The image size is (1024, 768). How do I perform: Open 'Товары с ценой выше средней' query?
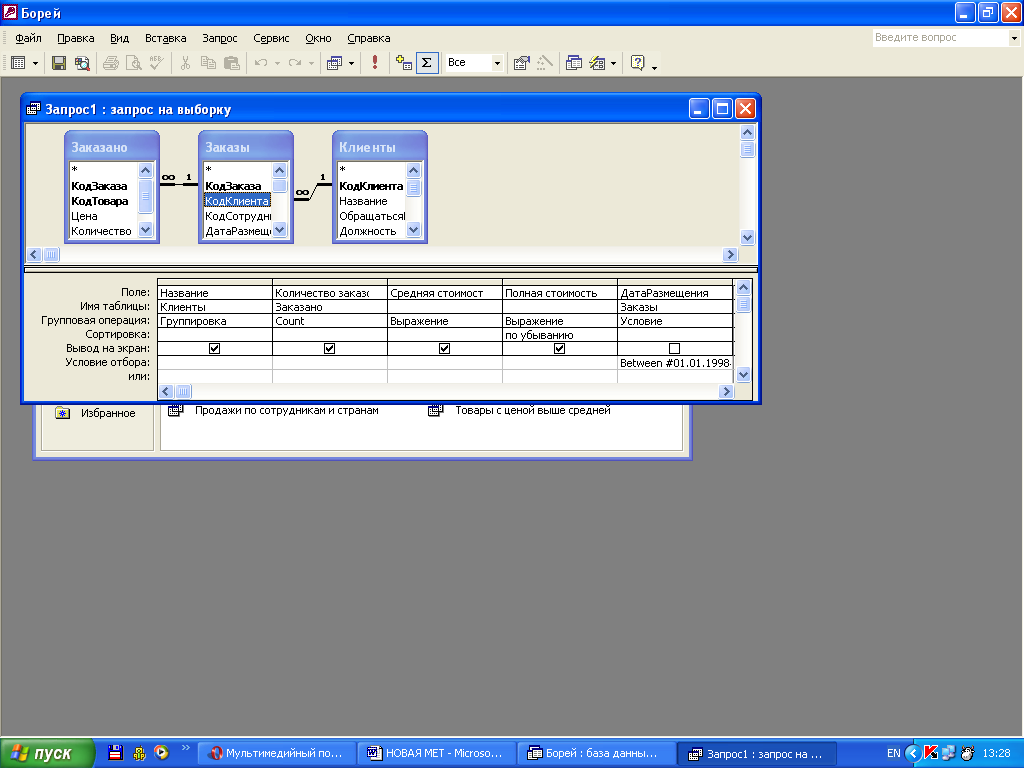[520, 411]
